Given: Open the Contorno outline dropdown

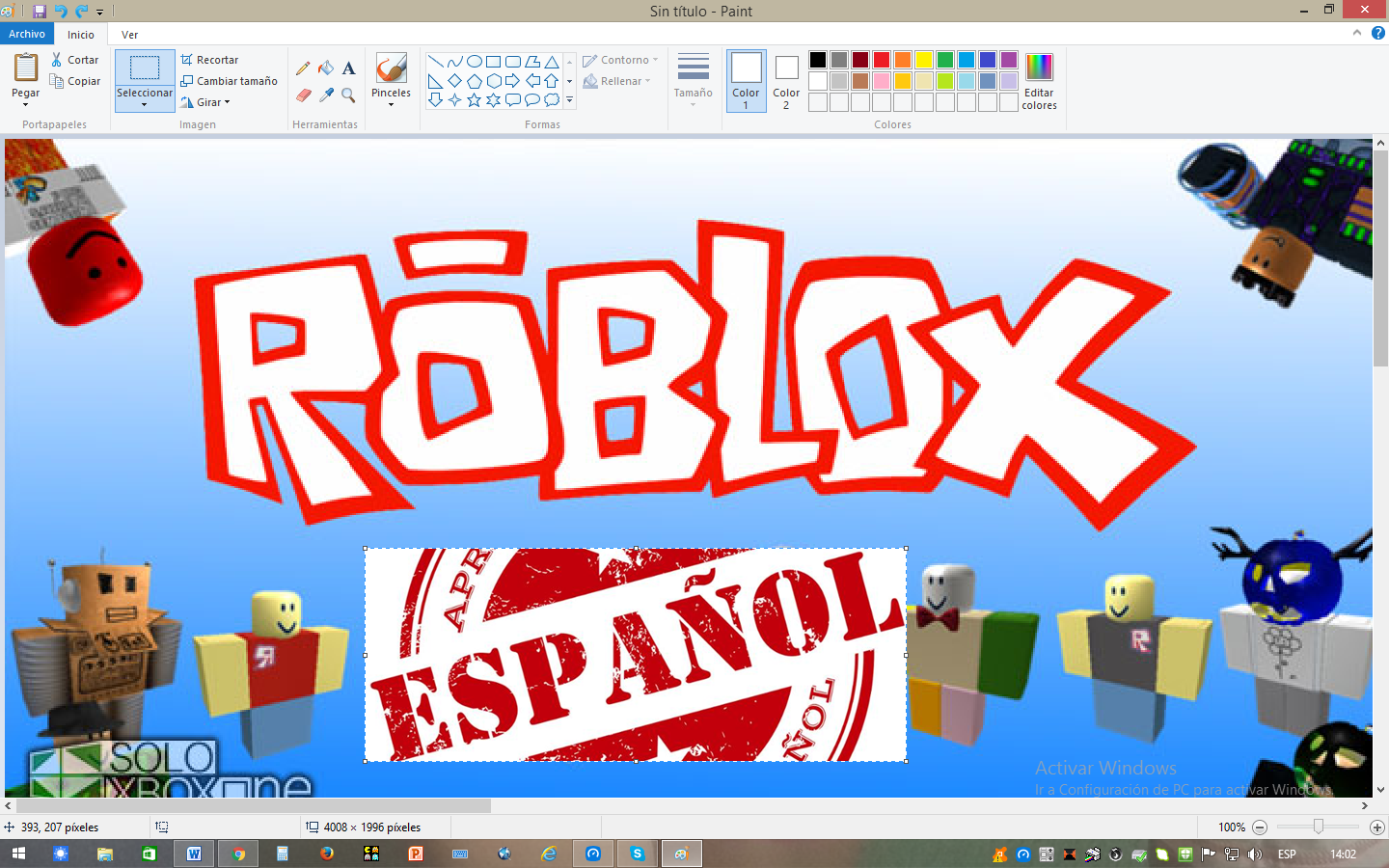Looking at the screenshot, I should coord(620,60).
